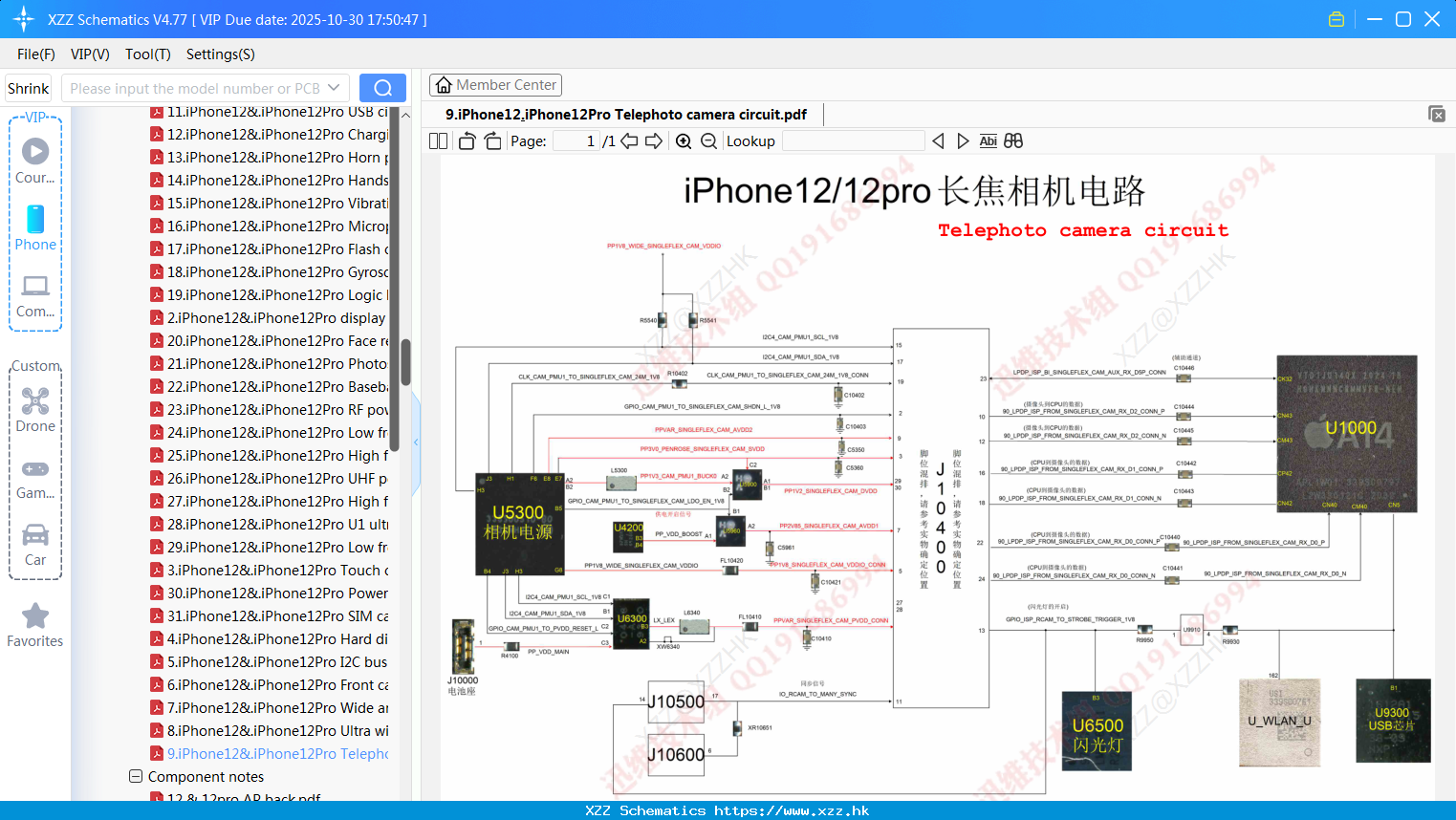The image size is (1456, 820).
Task: Click the Shrink button
Action: (28, 88)
